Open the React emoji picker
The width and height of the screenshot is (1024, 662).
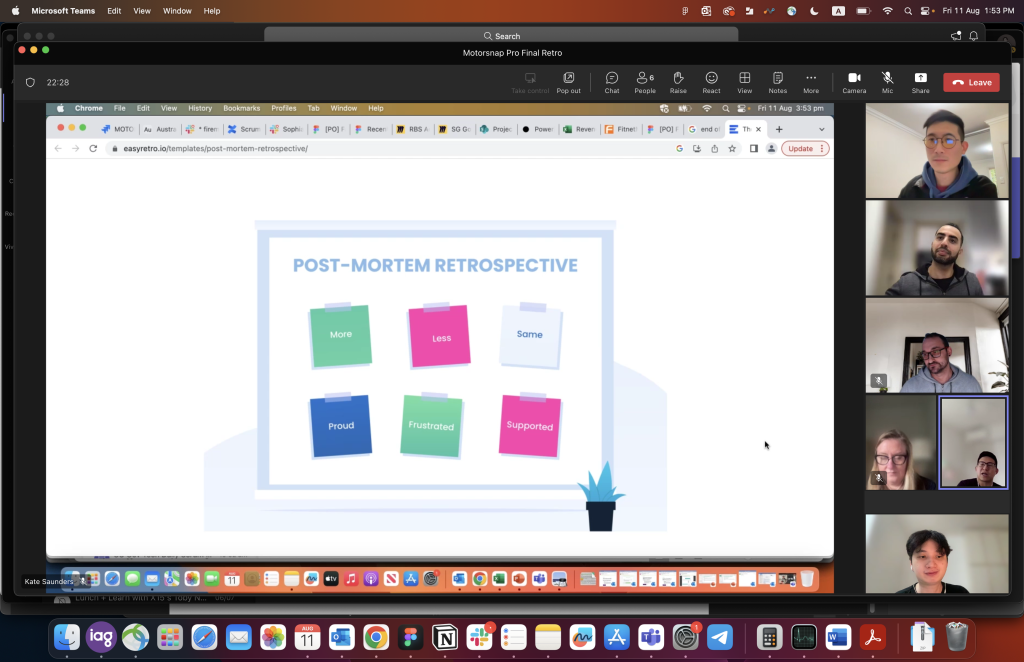pyautogui.click(x=711, y=82)
